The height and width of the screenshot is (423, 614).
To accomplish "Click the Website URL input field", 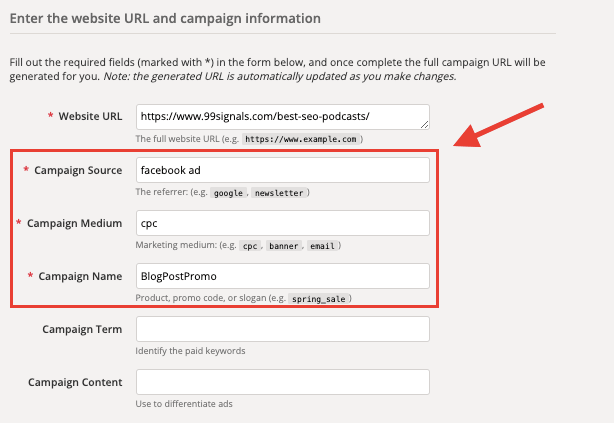I will 282,117.
